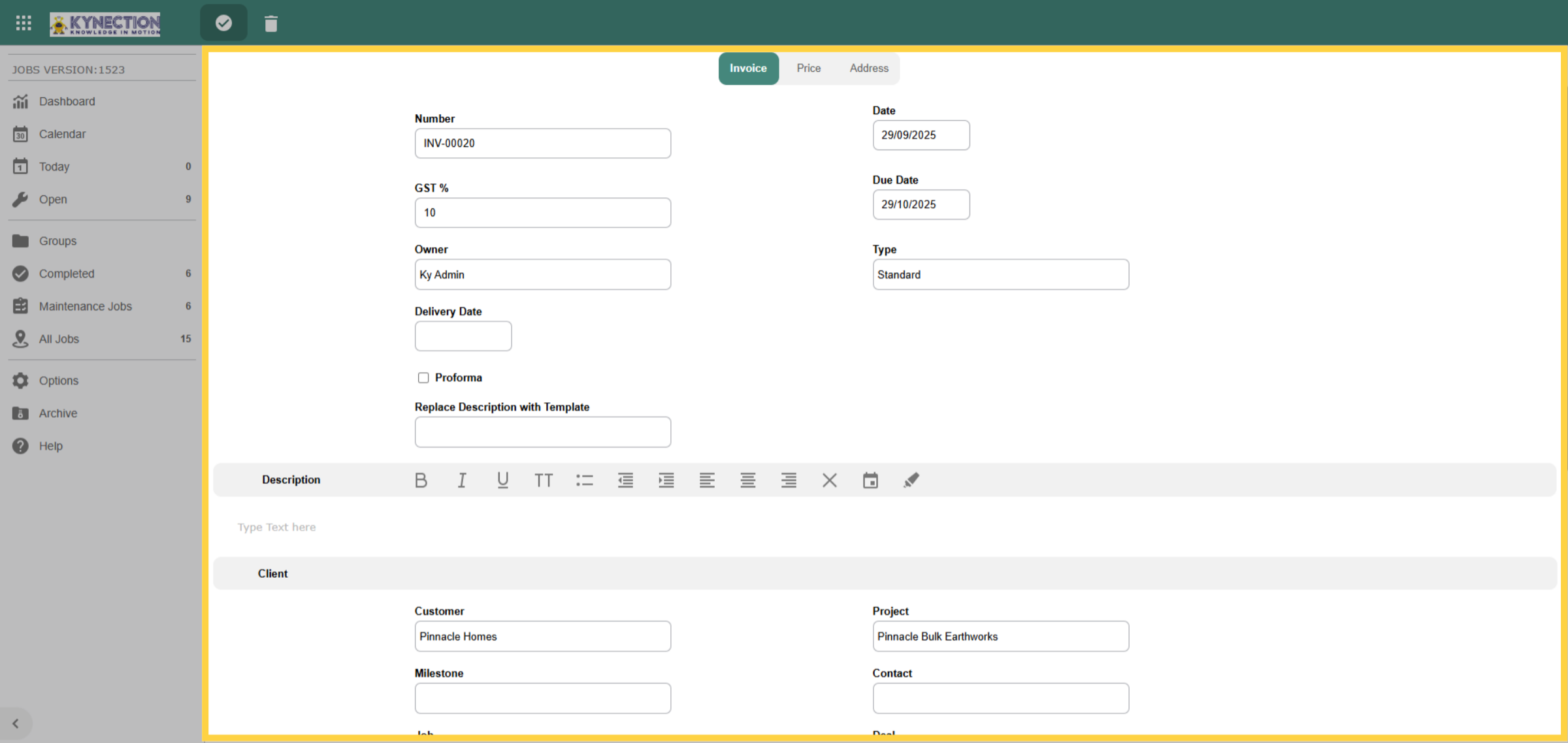Switch to the Address tab
This screenshot has width=1568, height=743.
[x=869, y=69]
